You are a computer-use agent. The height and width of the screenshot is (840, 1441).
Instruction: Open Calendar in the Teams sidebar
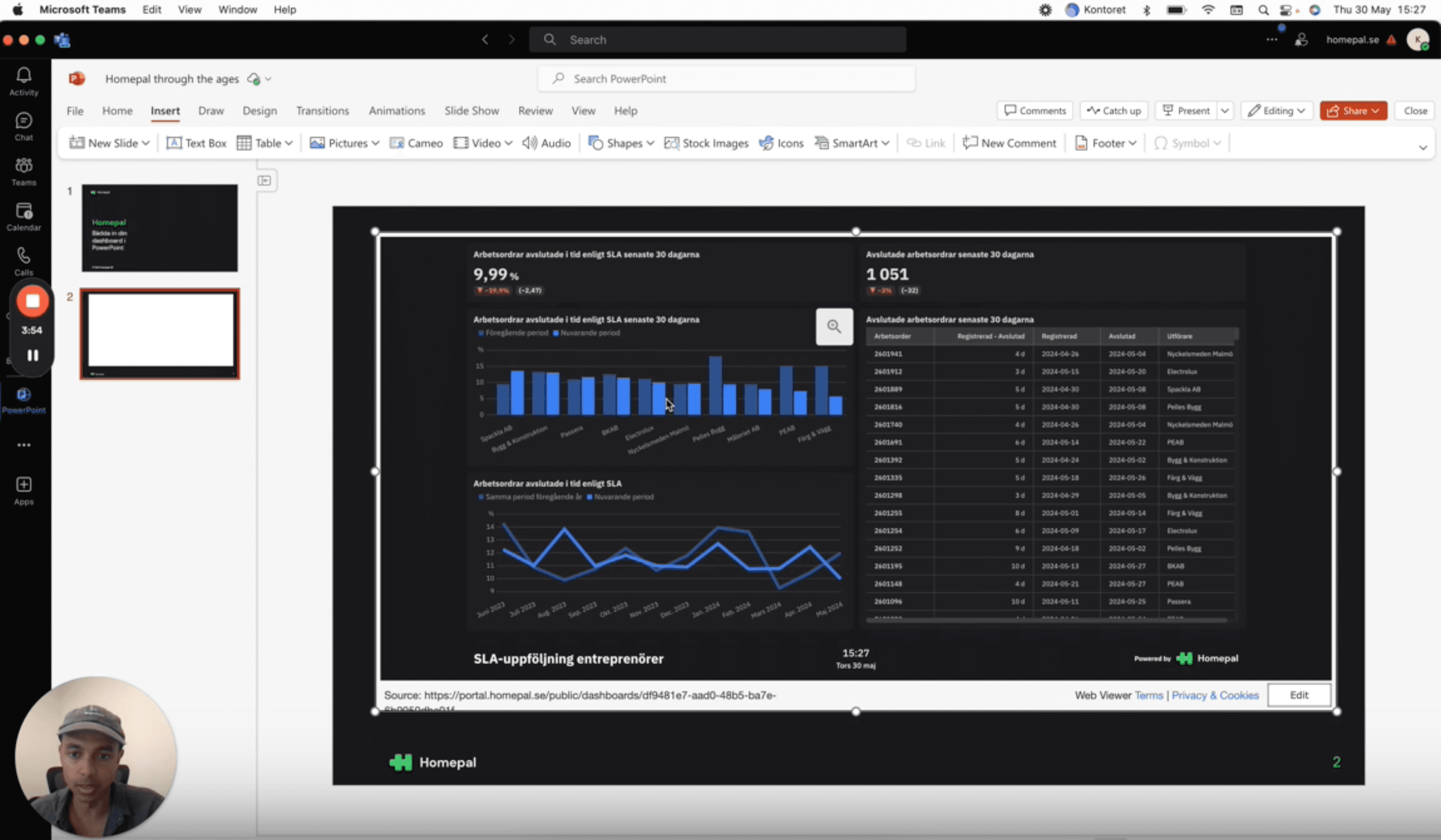[23, 217]
